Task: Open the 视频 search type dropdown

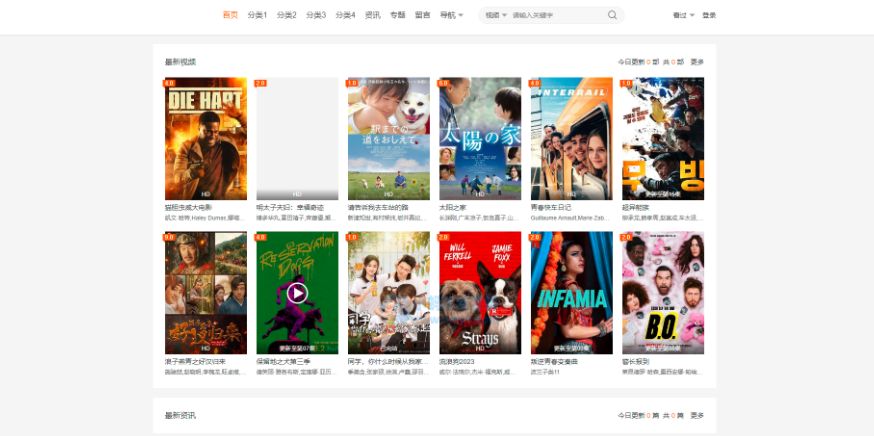Action: click(x=496, y=15)
